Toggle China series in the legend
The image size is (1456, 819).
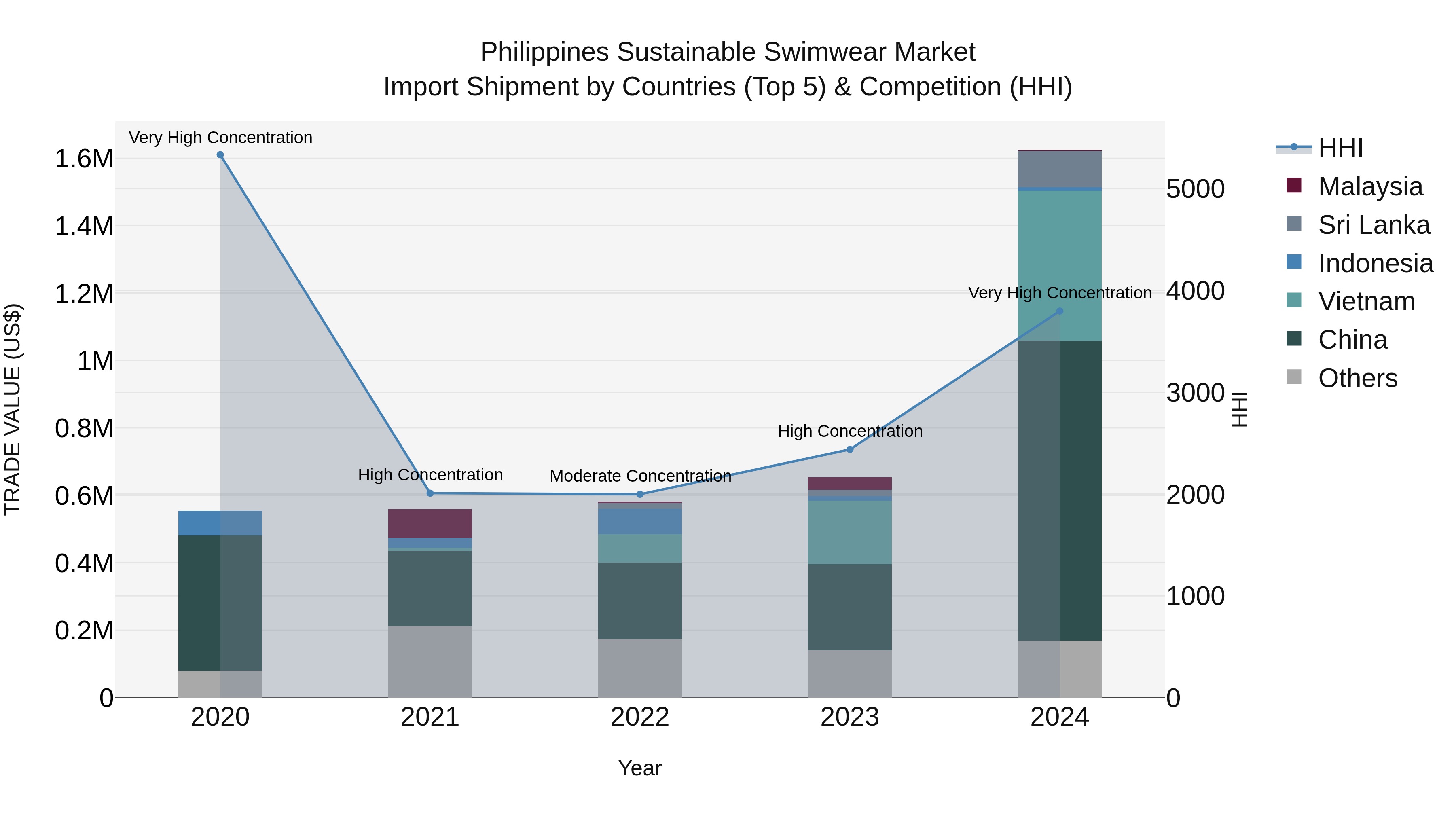click(x=1337, y=339)
